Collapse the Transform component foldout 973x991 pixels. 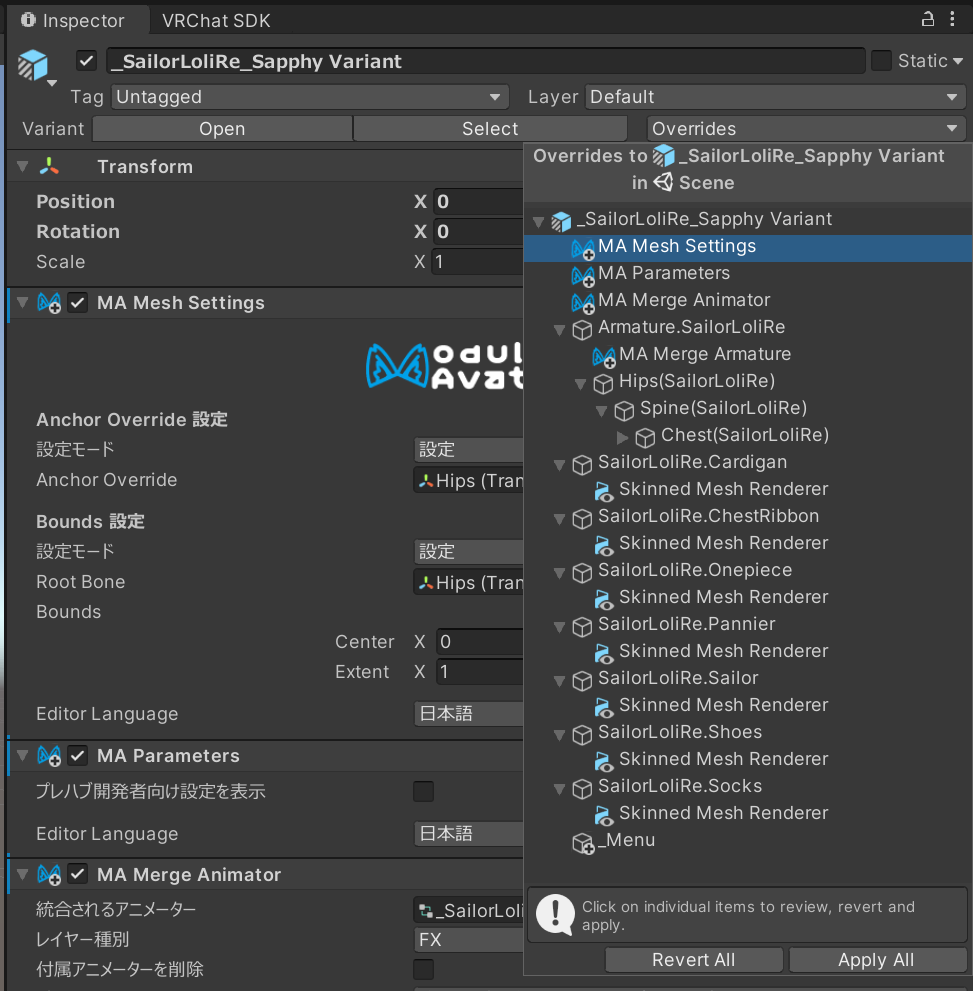click(x=23, y=167)
